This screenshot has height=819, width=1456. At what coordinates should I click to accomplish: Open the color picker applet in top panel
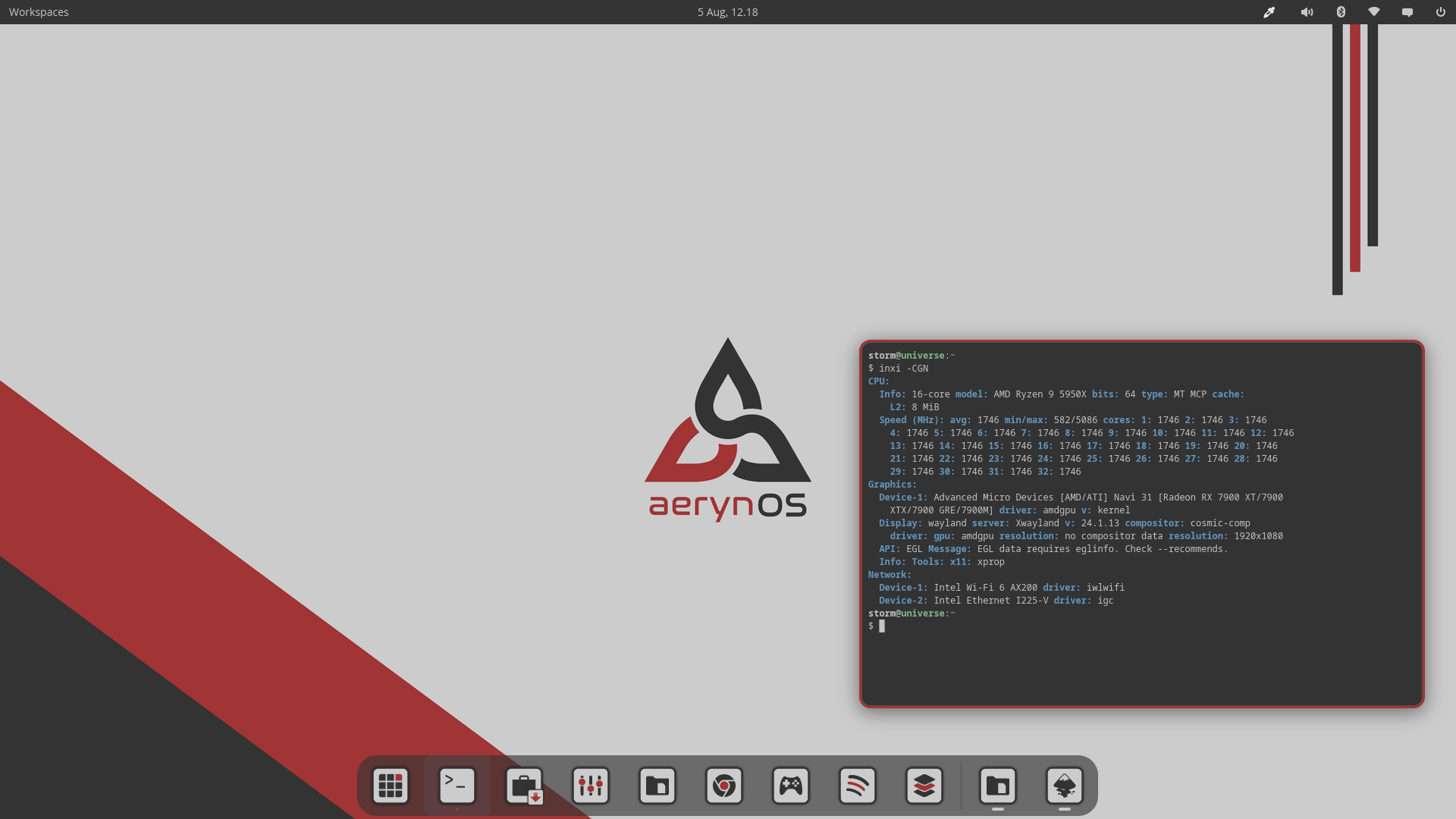(x=1269, y=12)
